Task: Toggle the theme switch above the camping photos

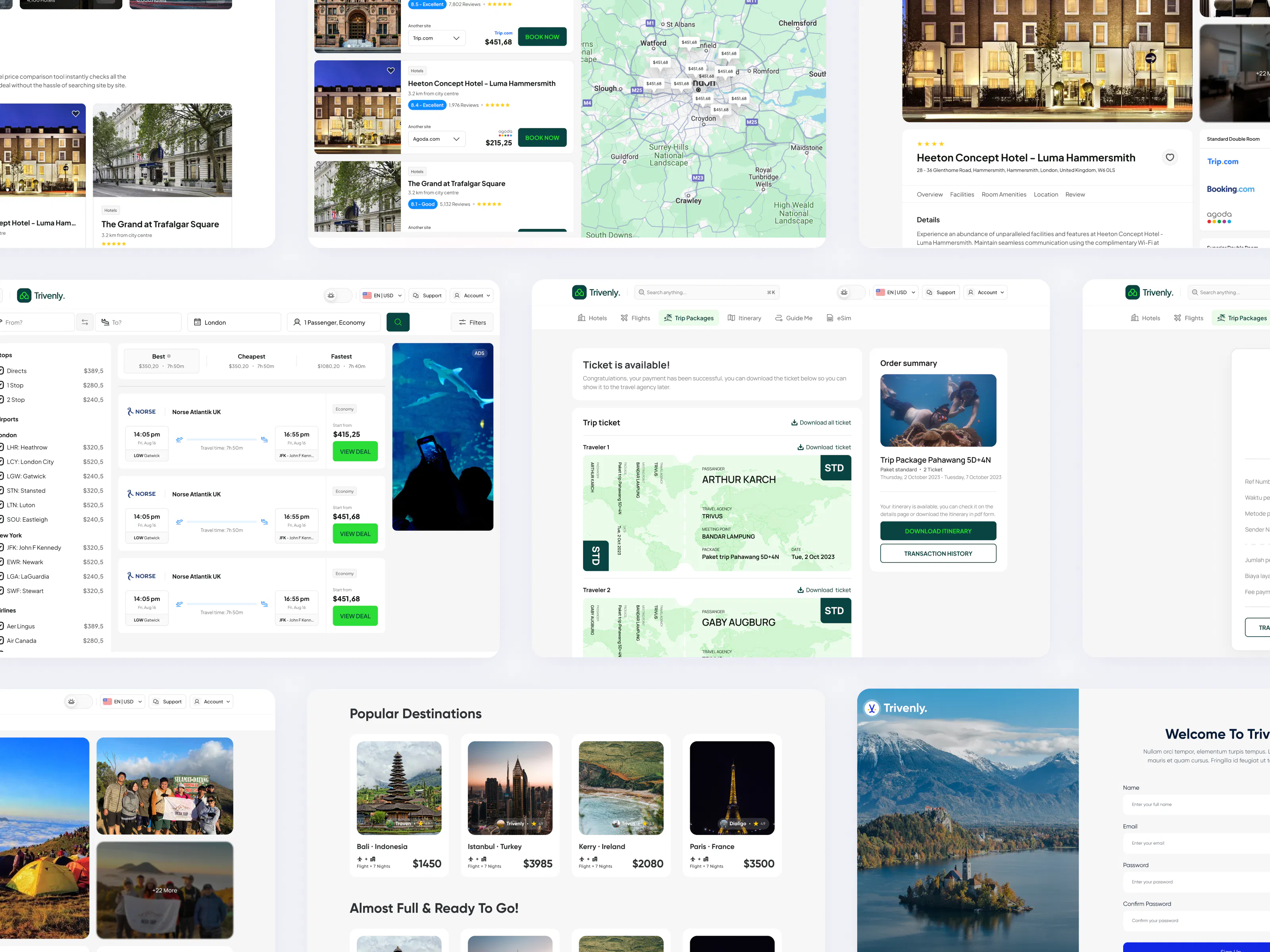Action: (79, 702)
